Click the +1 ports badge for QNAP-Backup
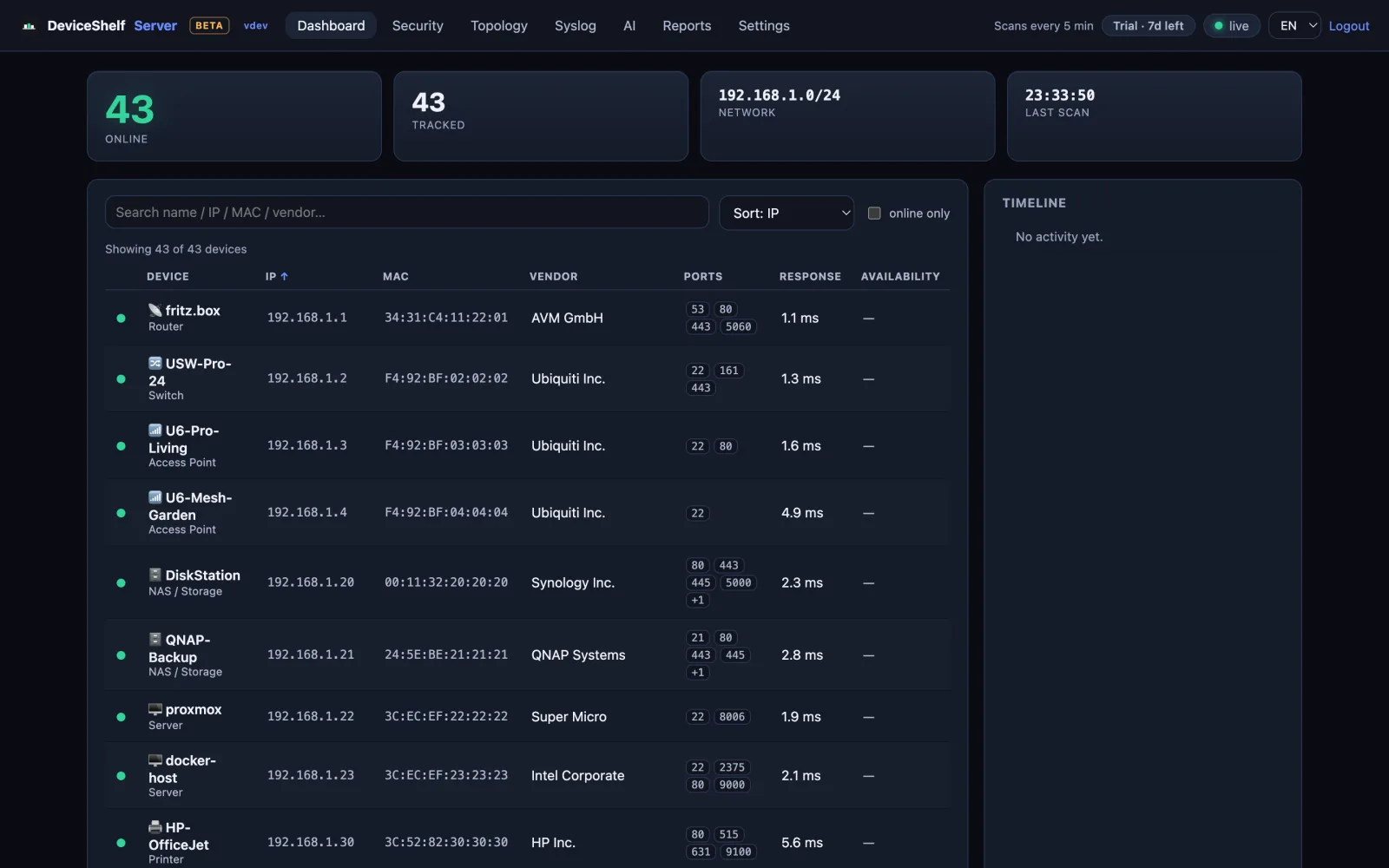1389x868 pixels. click(698, 673)
